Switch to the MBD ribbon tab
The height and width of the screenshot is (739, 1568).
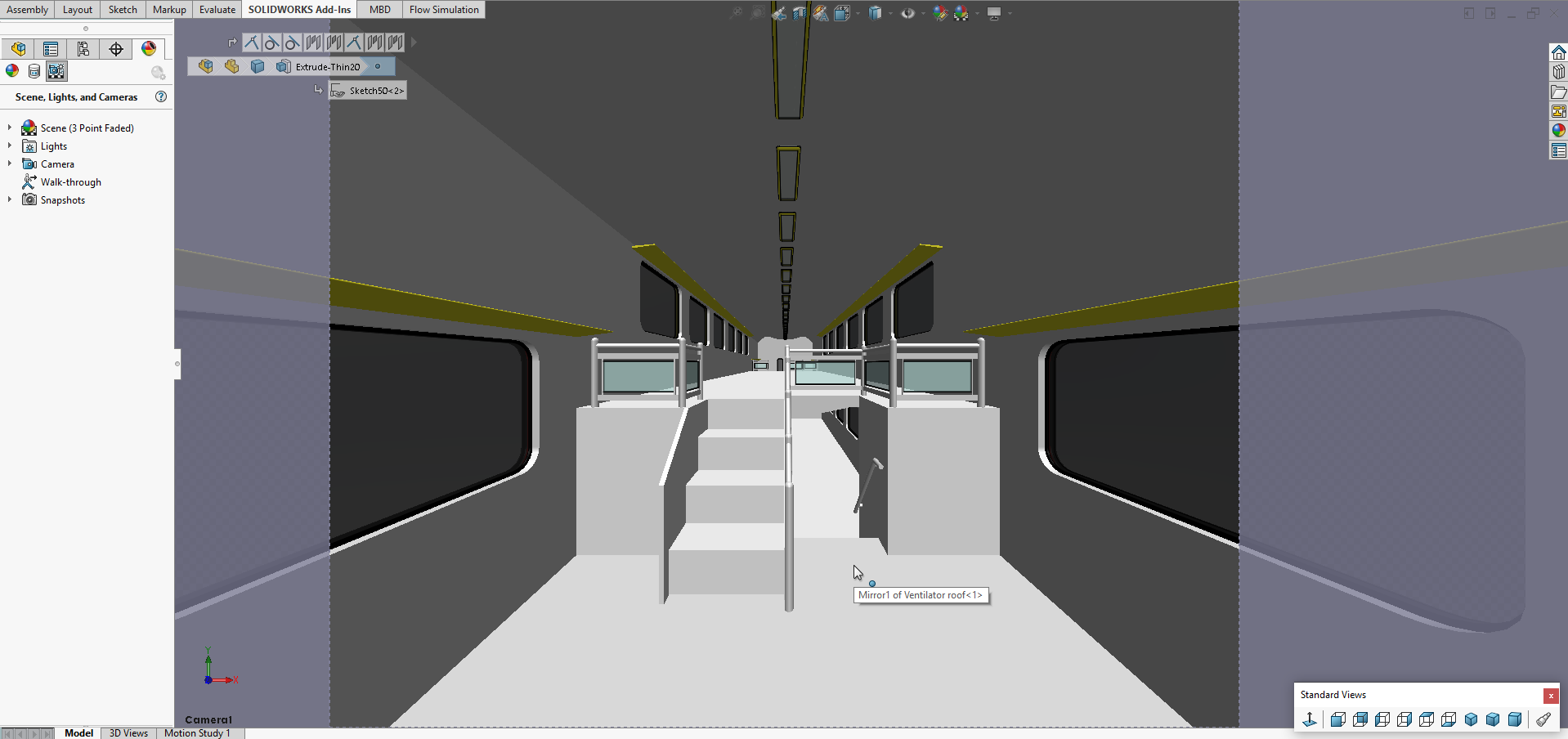point(380,10)
